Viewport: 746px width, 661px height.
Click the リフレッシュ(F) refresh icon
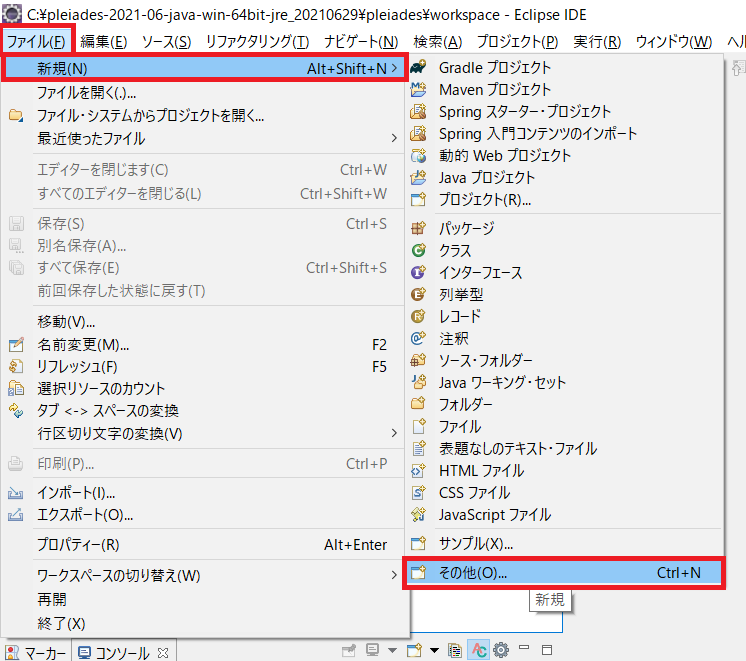coord(16,366)
